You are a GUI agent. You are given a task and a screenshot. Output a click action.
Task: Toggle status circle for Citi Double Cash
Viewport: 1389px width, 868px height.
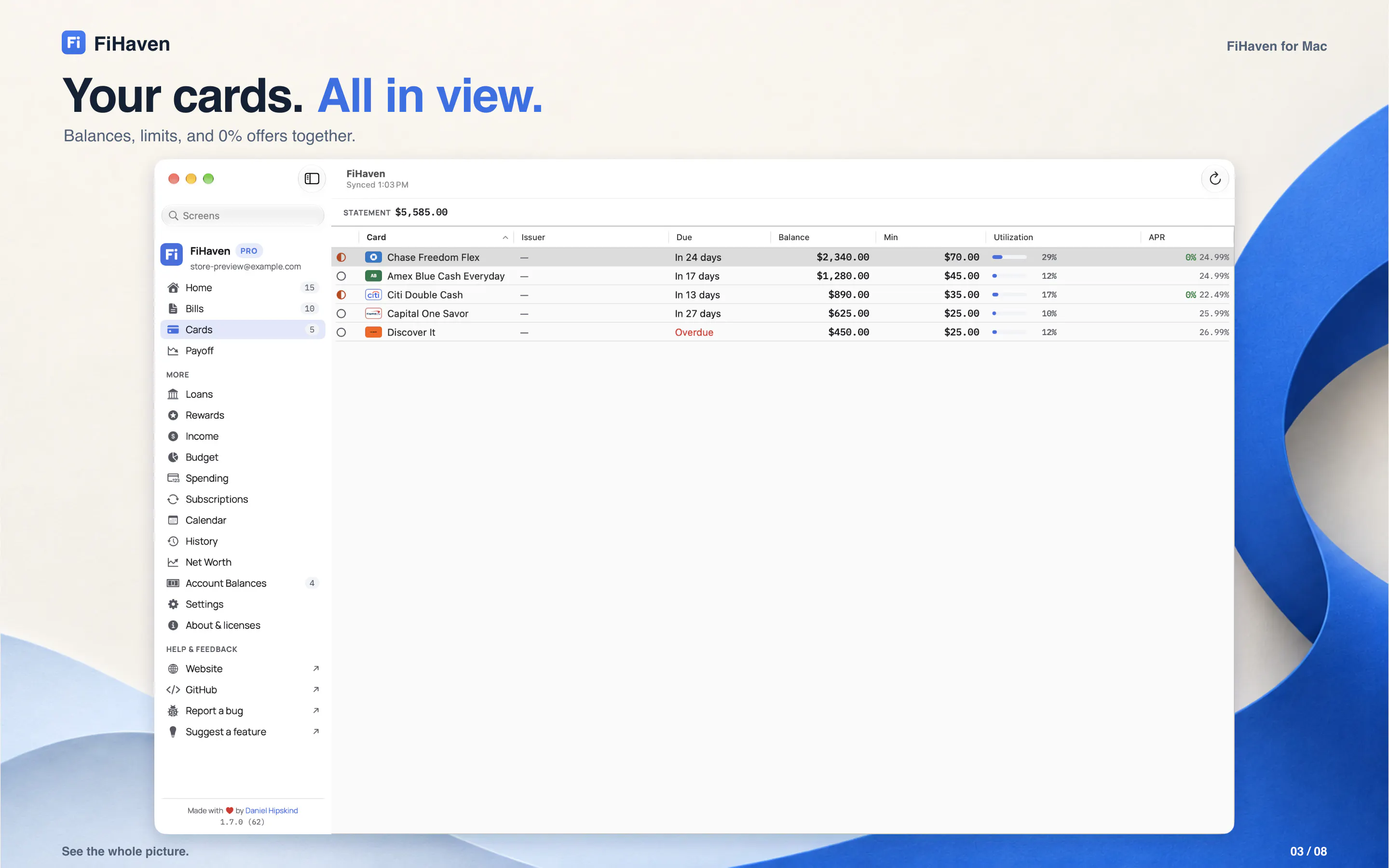pyautogui.click(x=341, y=295)
